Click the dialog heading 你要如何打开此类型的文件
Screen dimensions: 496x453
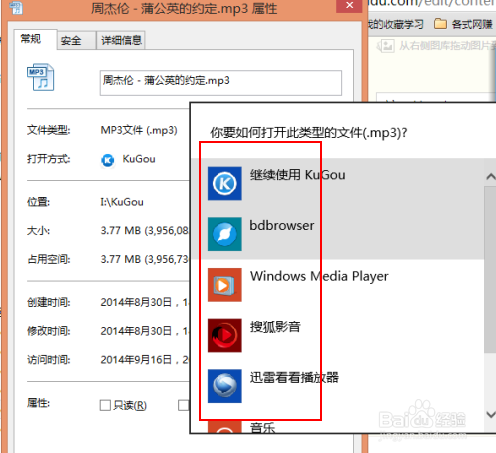point(309,133)
